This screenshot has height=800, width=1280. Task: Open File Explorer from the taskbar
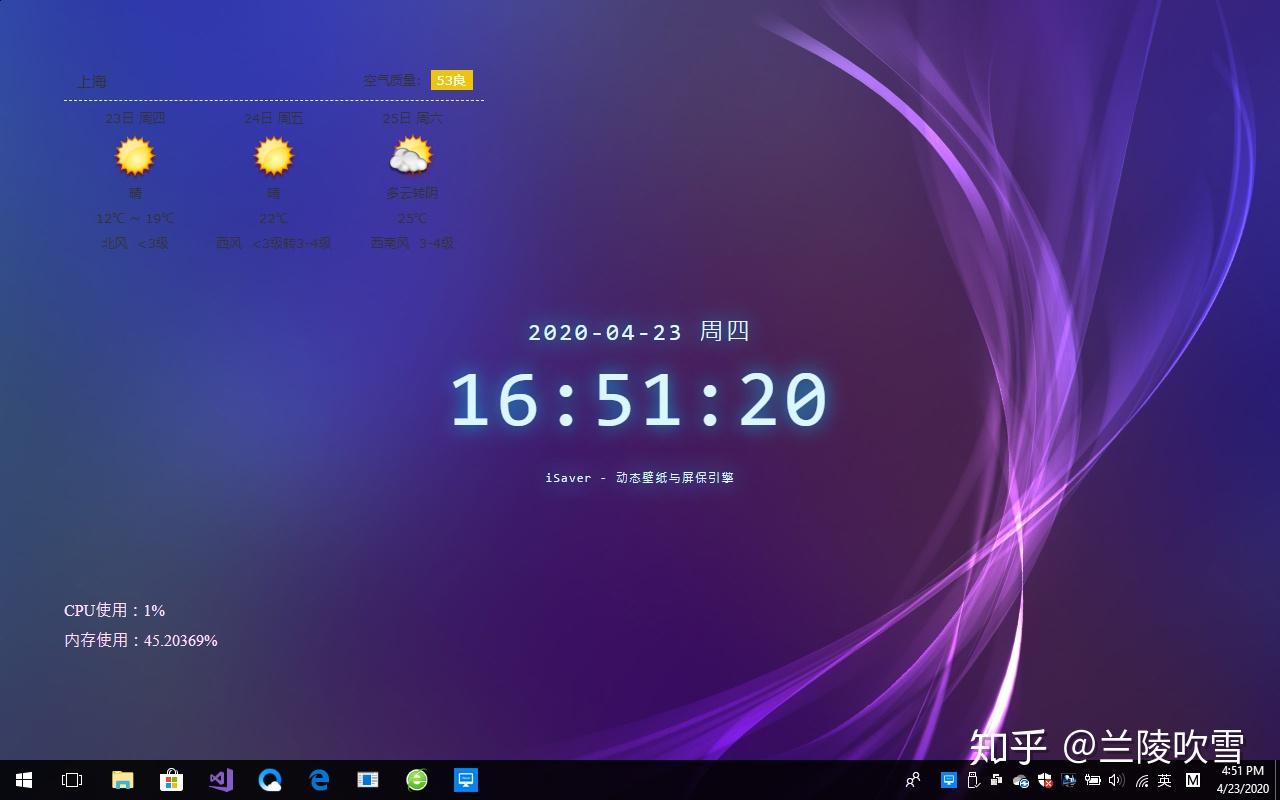point(122,780)
